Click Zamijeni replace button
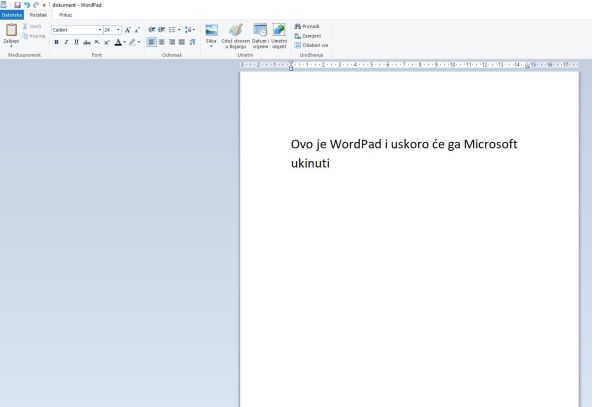This screenshot has width=592, height=407. (x=308, y=35)
